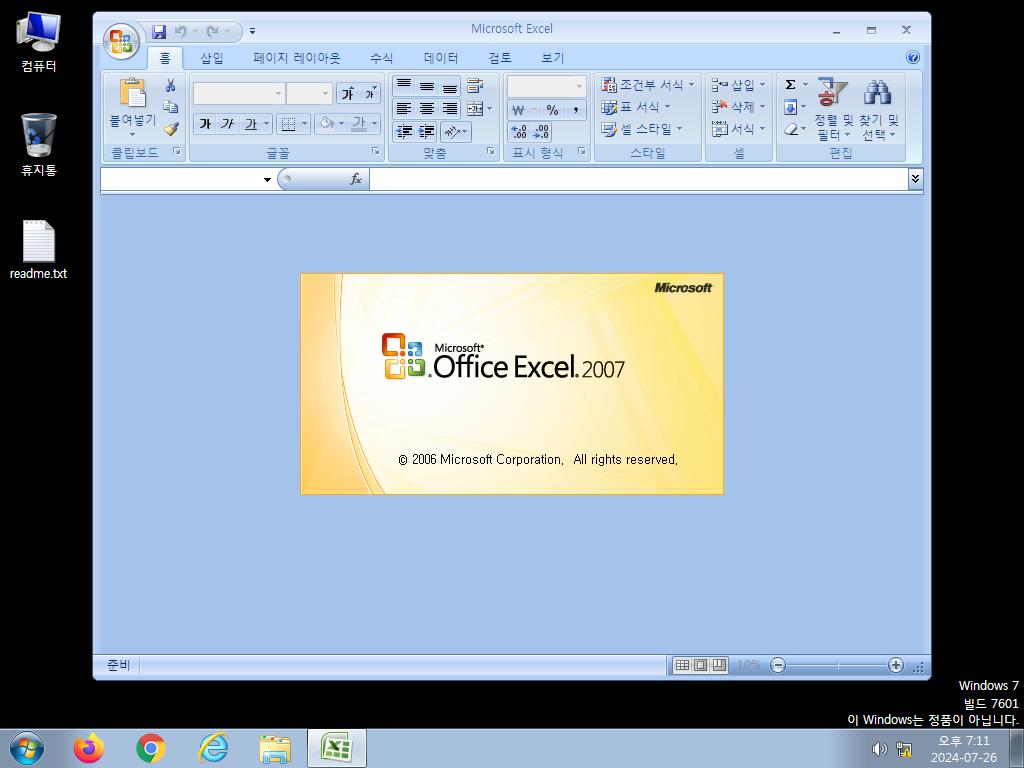Image resolution: width=1024 pixels, height=768 pixels.
Task: Click the Fill down-arrow icon
Action: coord(790,106)
